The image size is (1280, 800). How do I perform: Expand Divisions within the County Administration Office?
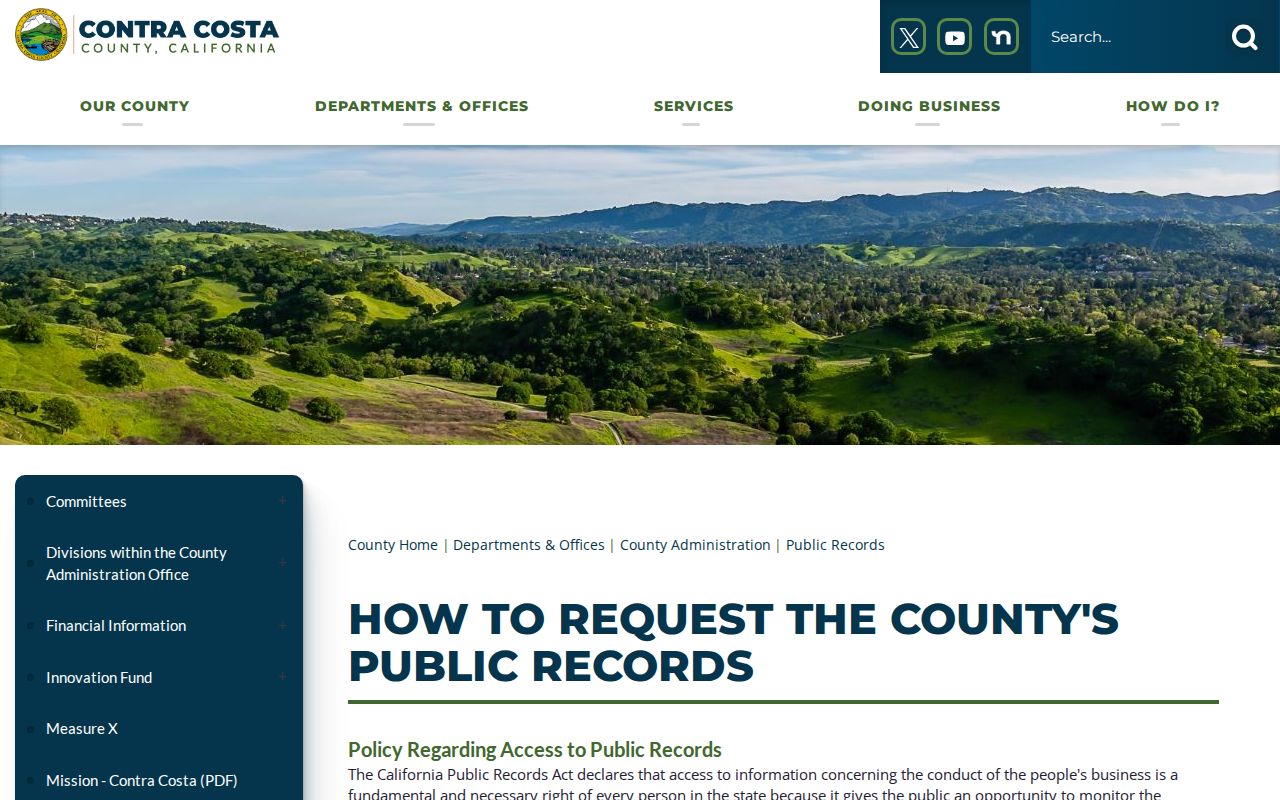pyautogui.click(x=282, y=563)
